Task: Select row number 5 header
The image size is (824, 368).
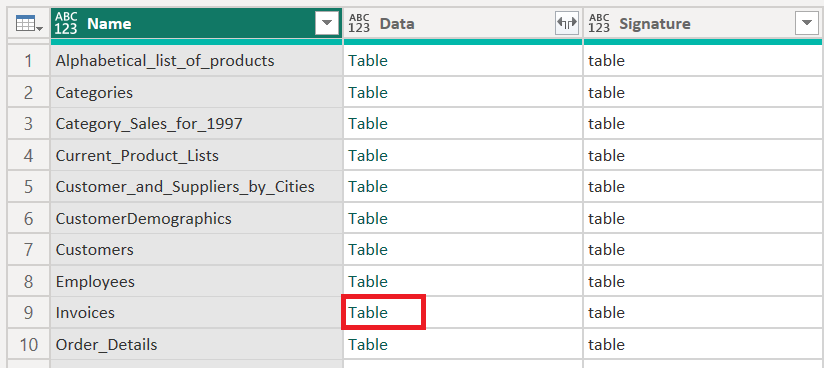Action: tap(28, 187)
